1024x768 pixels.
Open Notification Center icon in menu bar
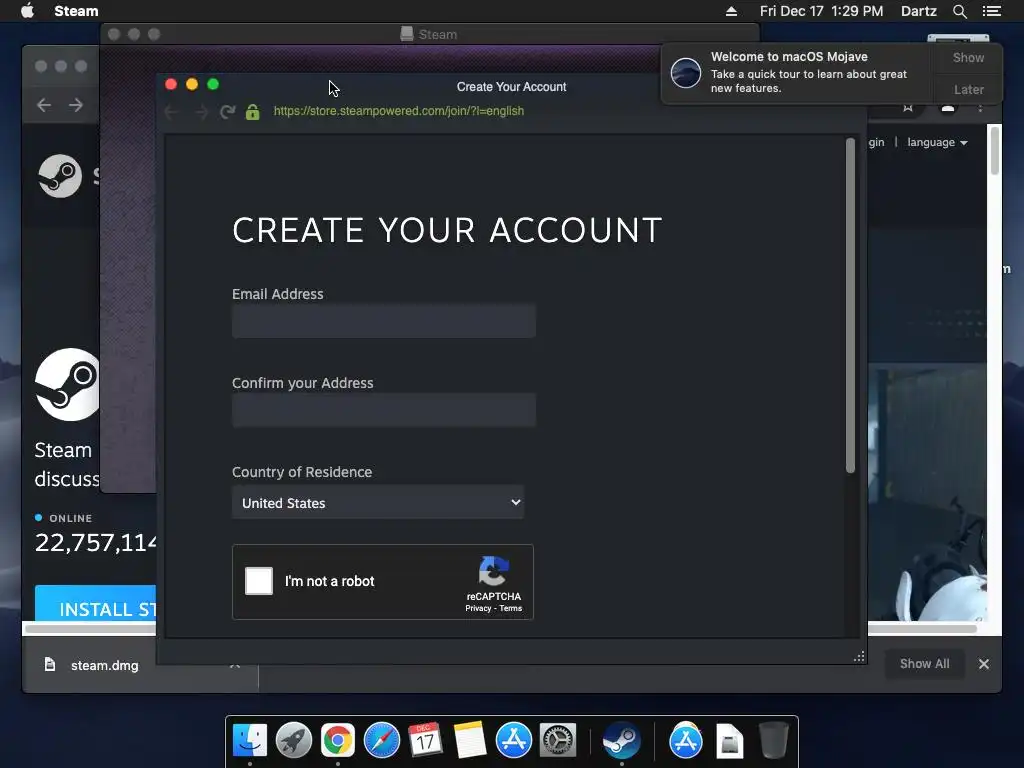pos(992,11)
